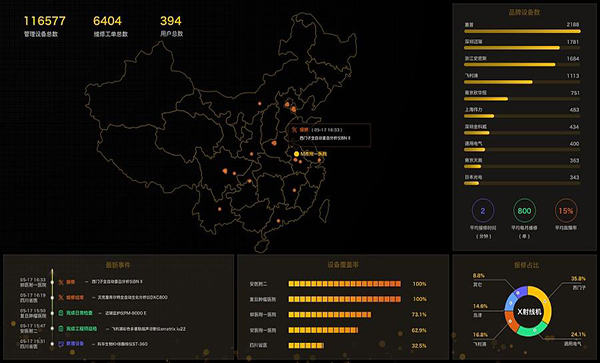Click timeline dot for 05-17 16:33 event
The height and width of the screenshot is (363, 600).
(52, 282)
